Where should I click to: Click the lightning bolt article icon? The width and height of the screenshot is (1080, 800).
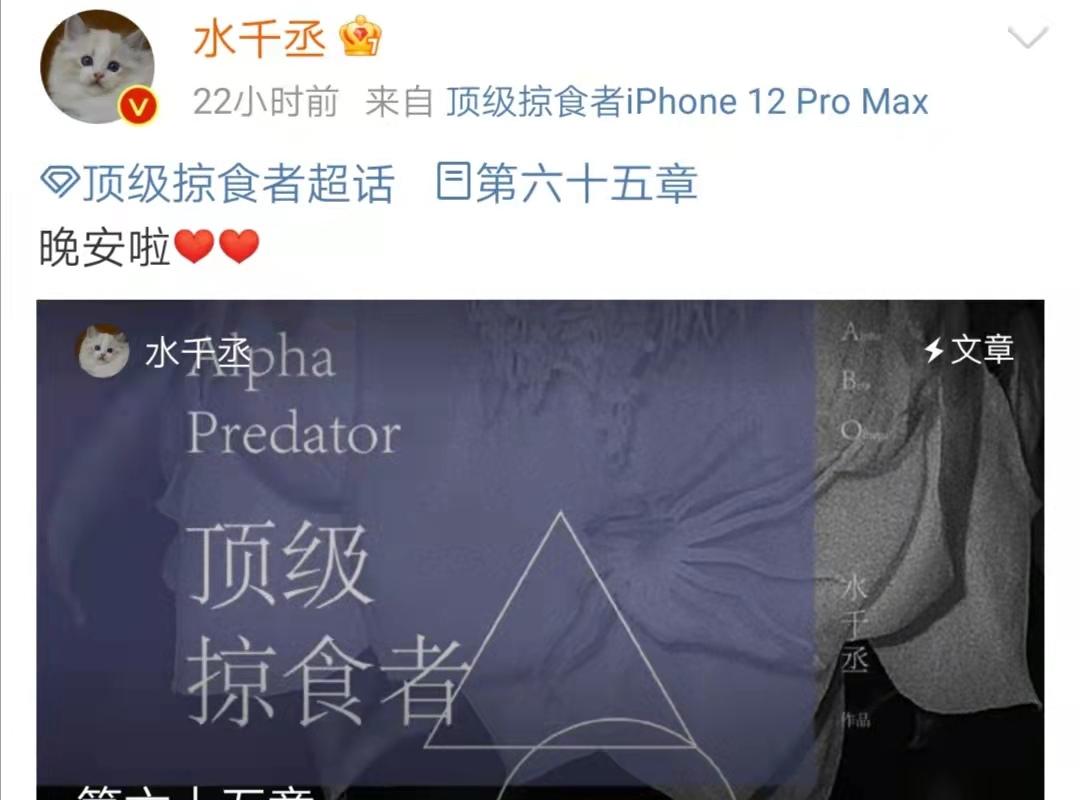934,350
